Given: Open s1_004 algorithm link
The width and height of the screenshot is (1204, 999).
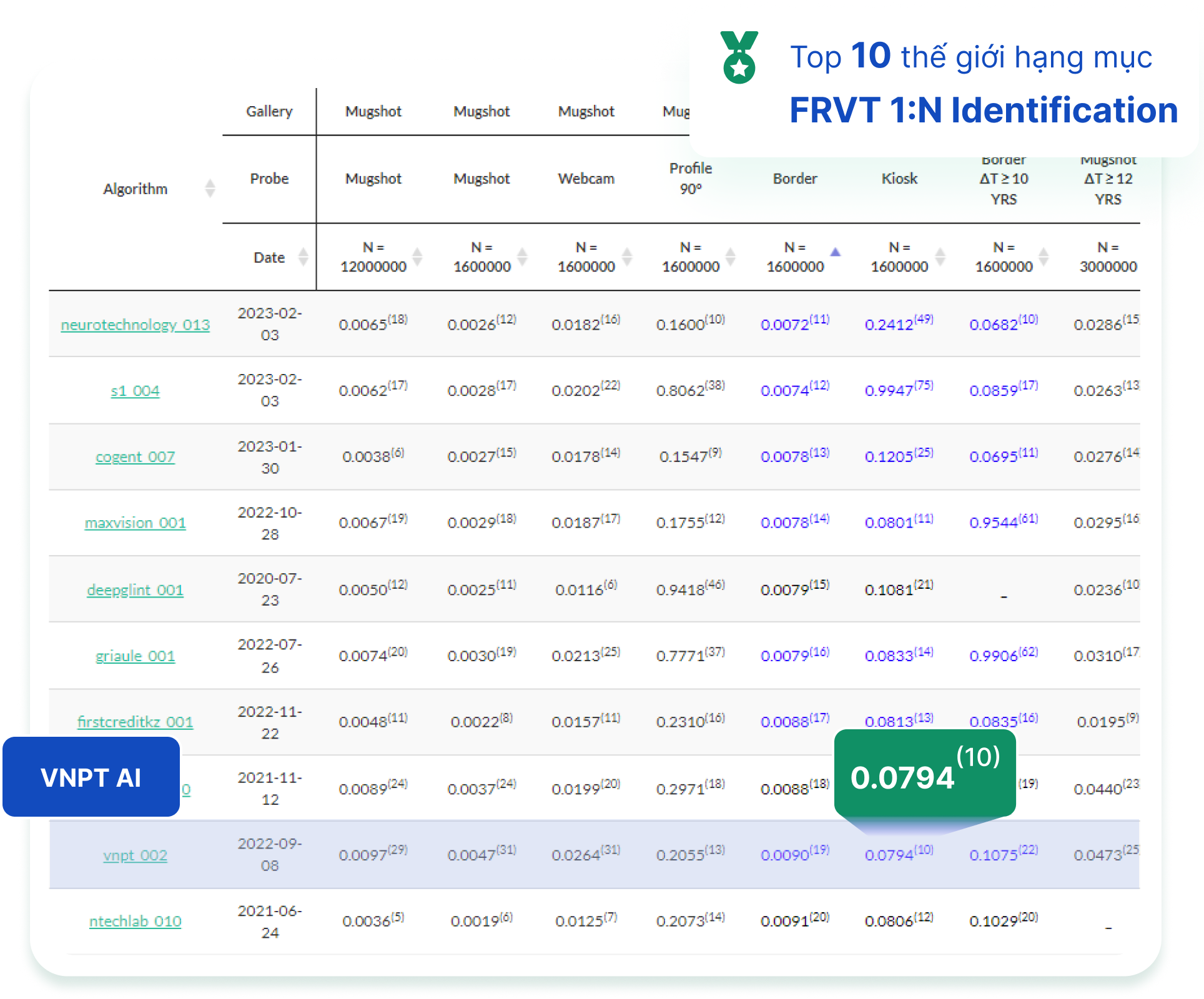Looking at the screenshot, I should [135, 391].
